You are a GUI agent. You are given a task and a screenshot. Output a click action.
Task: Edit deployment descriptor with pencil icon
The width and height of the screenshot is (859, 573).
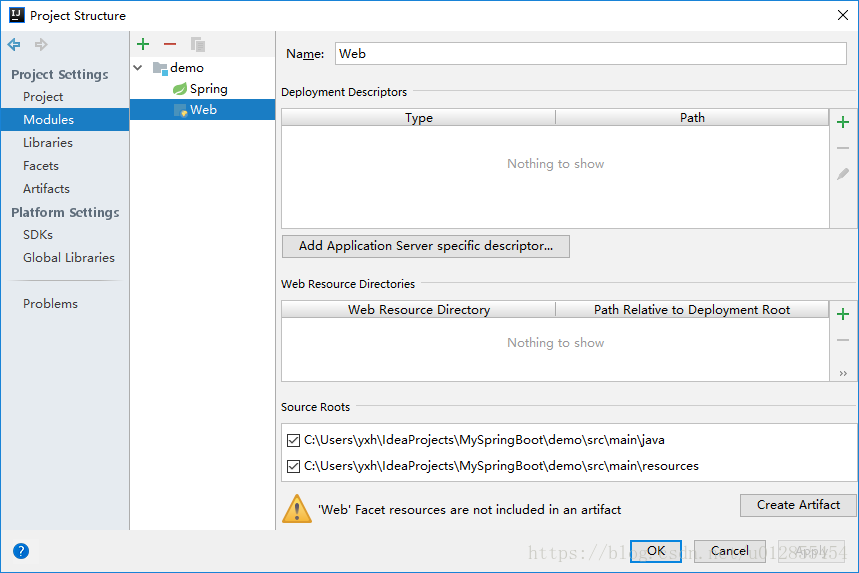(x=843, y=174)
